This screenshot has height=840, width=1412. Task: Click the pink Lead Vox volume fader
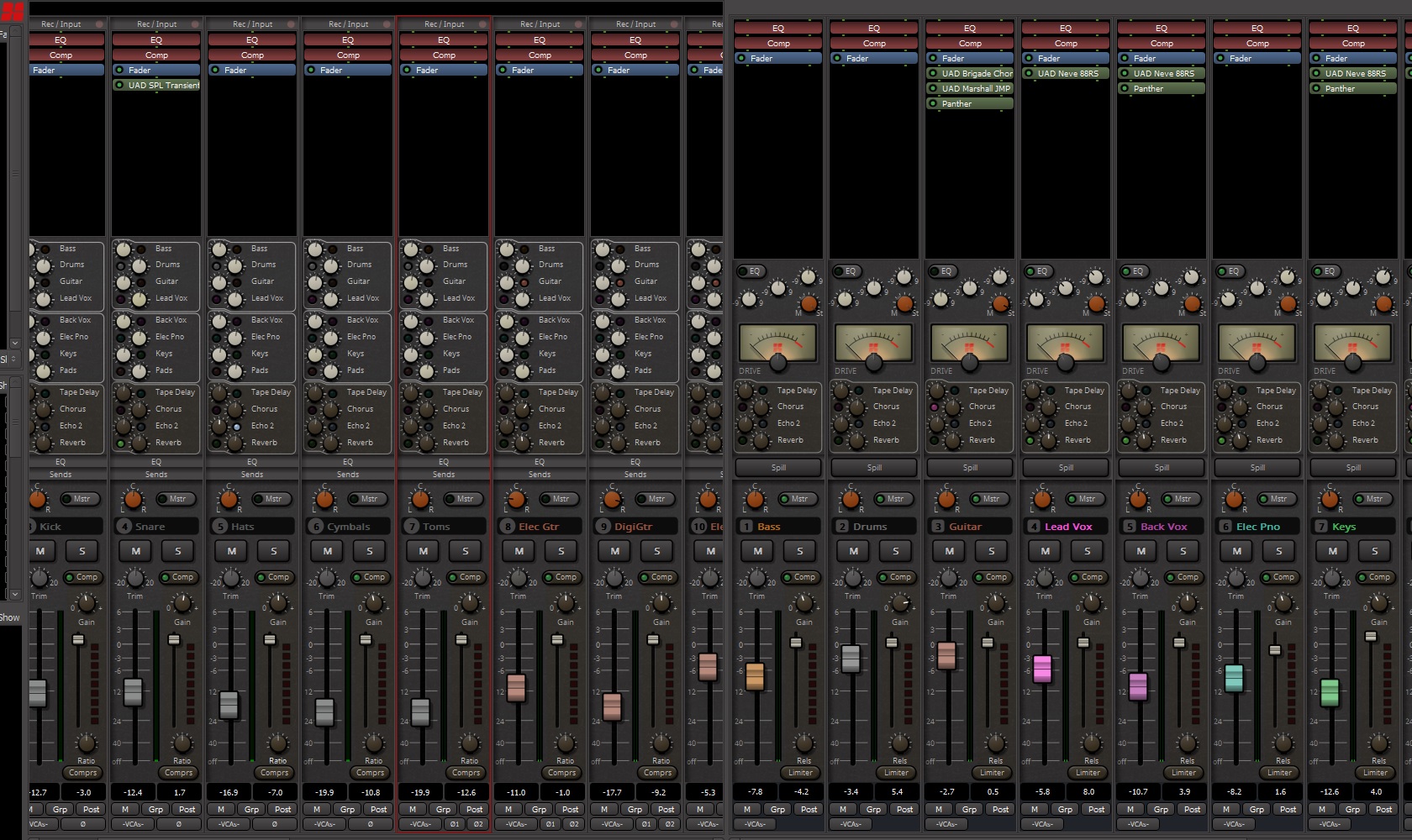pos(1044,668)
